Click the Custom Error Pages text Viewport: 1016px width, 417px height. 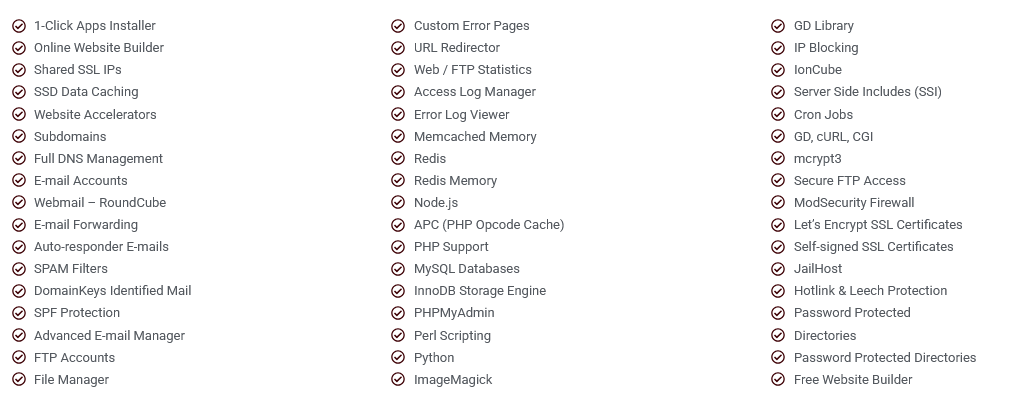pos(472,26)
